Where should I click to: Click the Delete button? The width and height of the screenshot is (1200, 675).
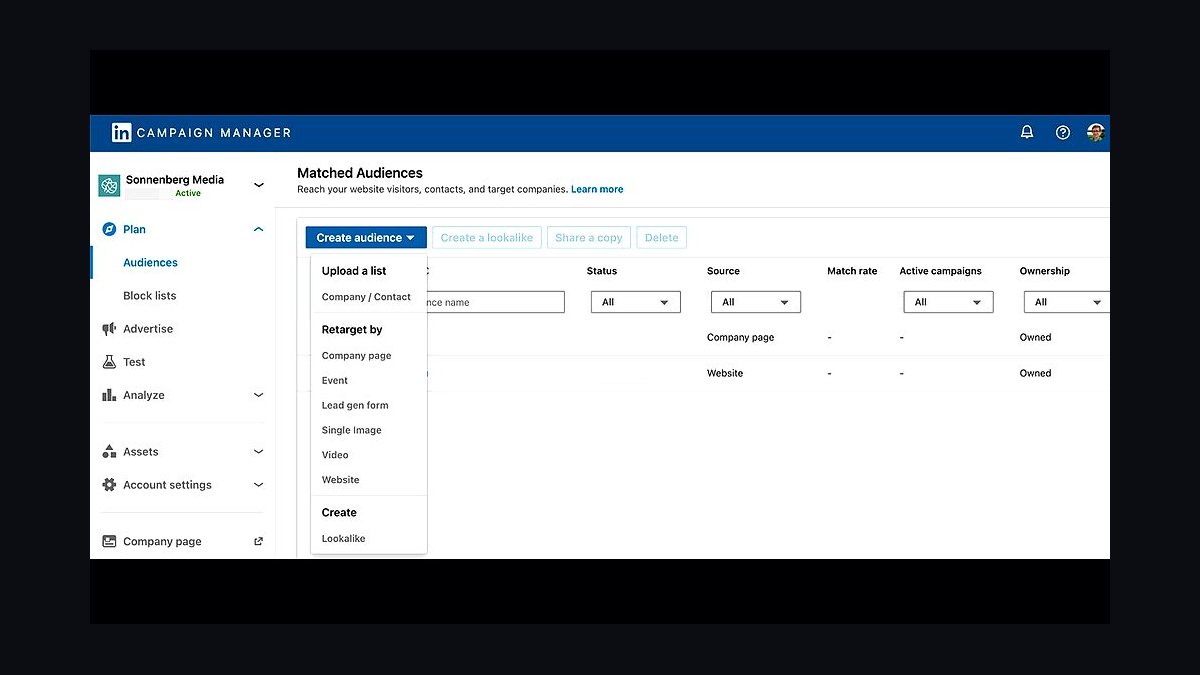point(662,238)
